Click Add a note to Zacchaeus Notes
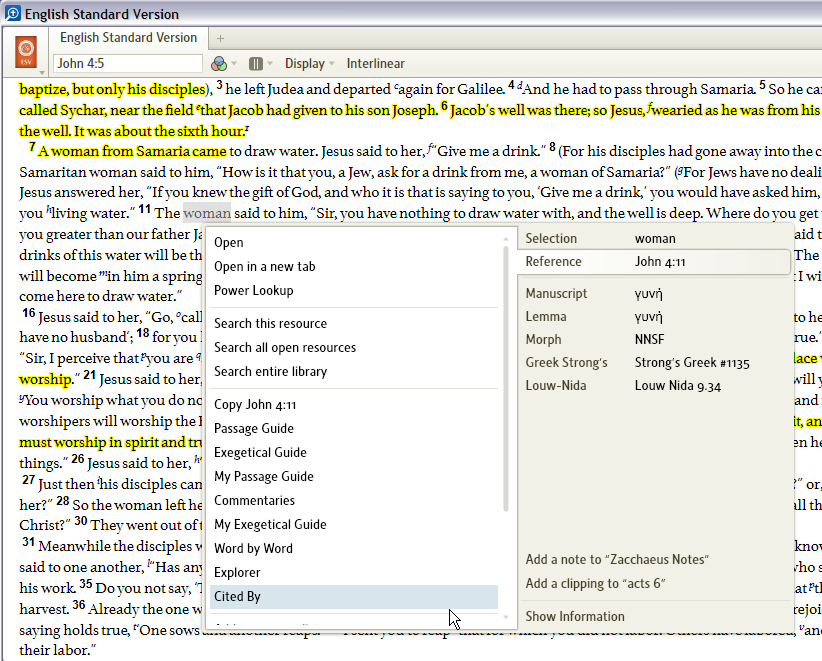822x661 pixels. click(x=617, y=560)
